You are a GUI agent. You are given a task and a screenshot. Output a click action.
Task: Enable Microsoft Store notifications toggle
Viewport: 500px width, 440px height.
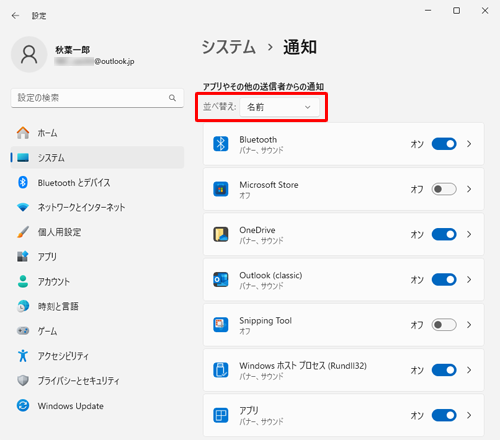point(444,189)
